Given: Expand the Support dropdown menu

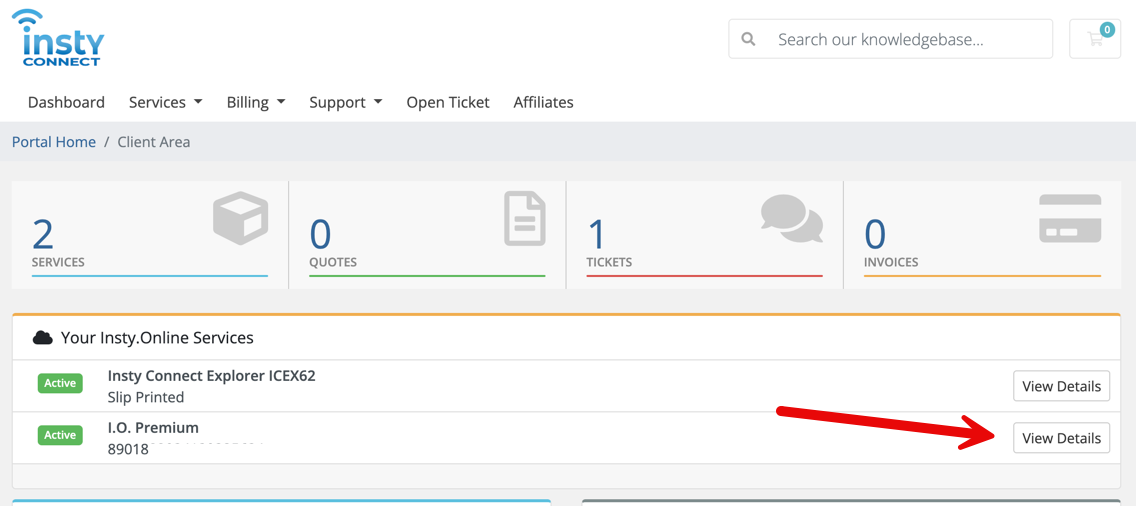Looking at the screenshot, I should [x=345, y=102].
